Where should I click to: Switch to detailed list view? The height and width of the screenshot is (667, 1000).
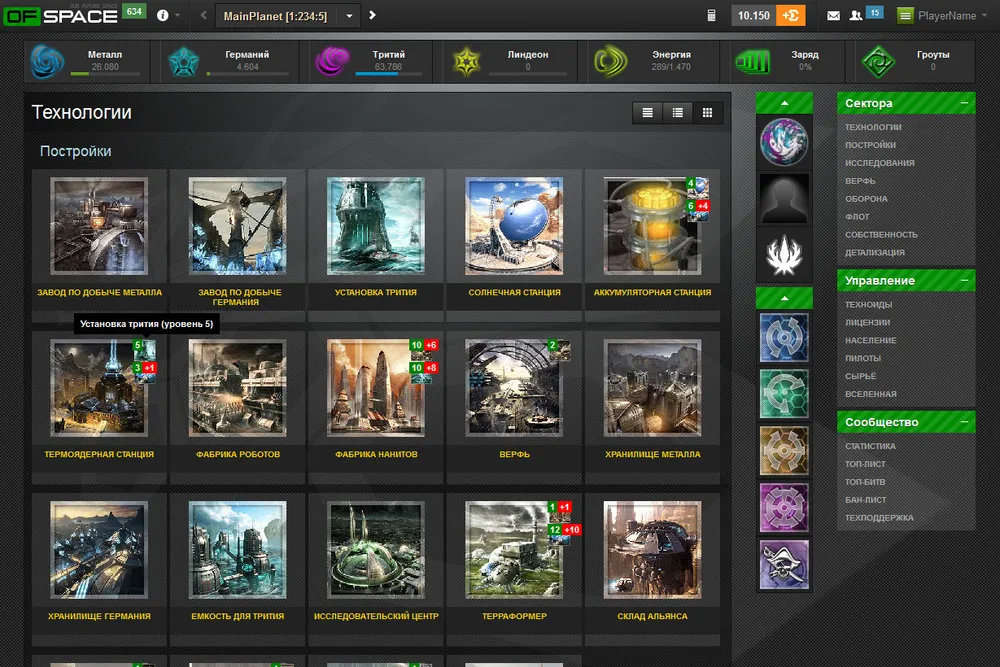[x=678, y=113]
